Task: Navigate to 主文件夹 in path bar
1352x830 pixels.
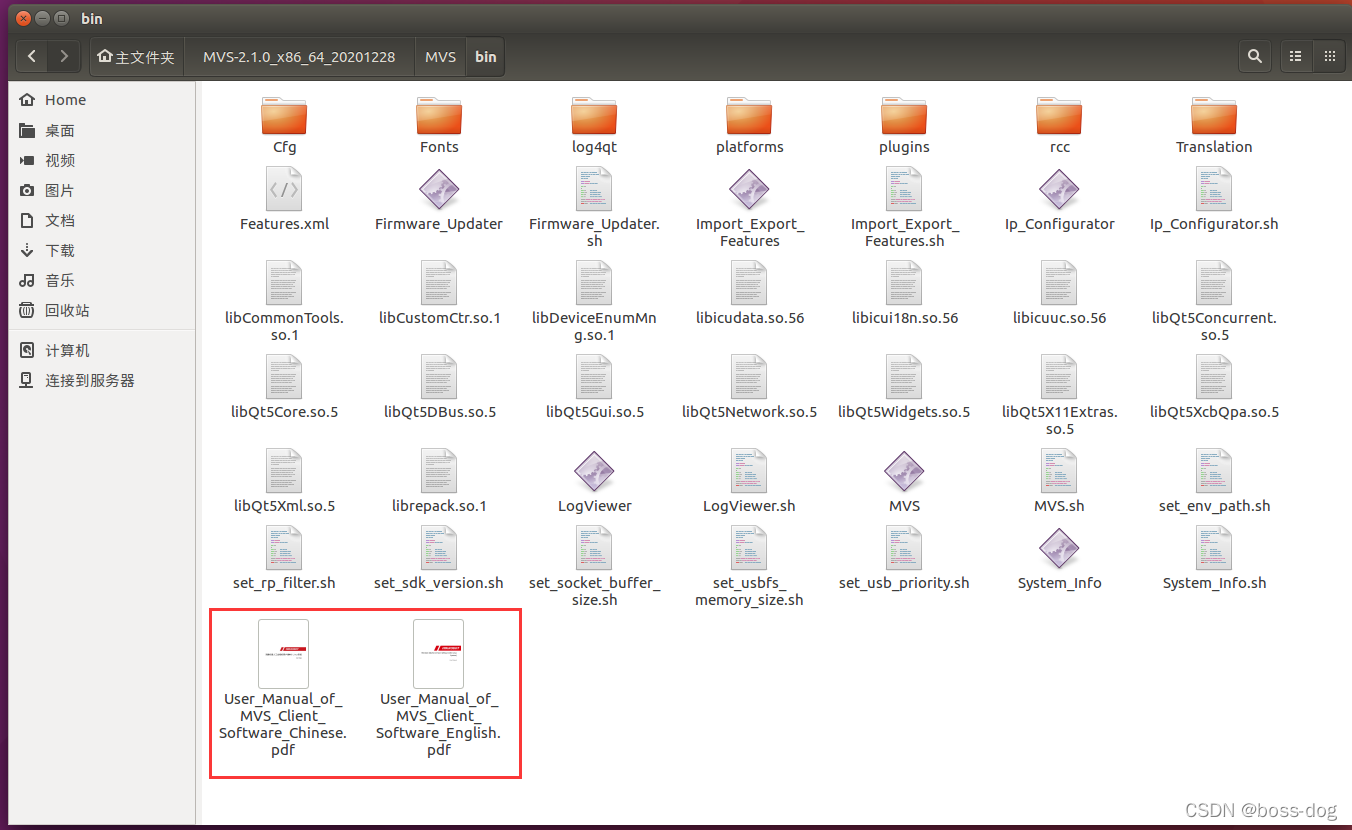Action: pos(136,57)
